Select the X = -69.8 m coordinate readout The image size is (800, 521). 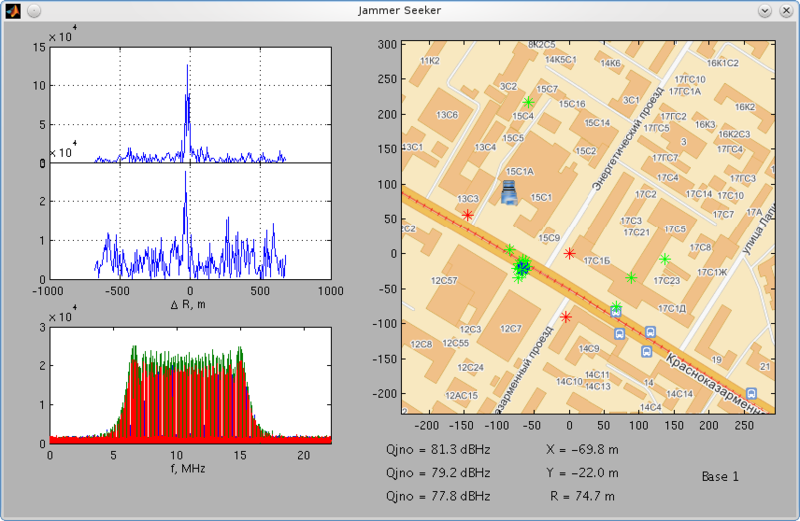583,450
